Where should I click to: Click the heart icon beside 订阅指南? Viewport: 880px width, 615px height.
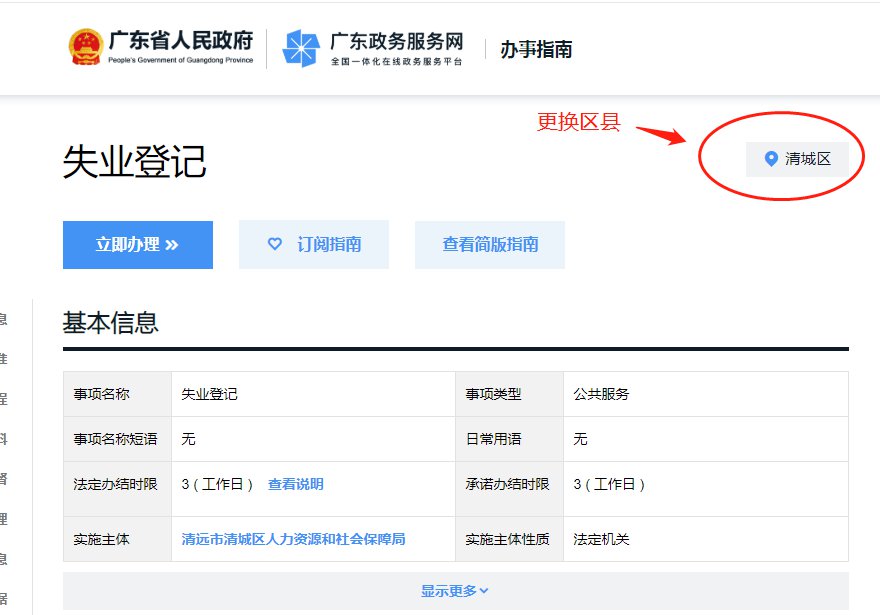tap(275, 244)
